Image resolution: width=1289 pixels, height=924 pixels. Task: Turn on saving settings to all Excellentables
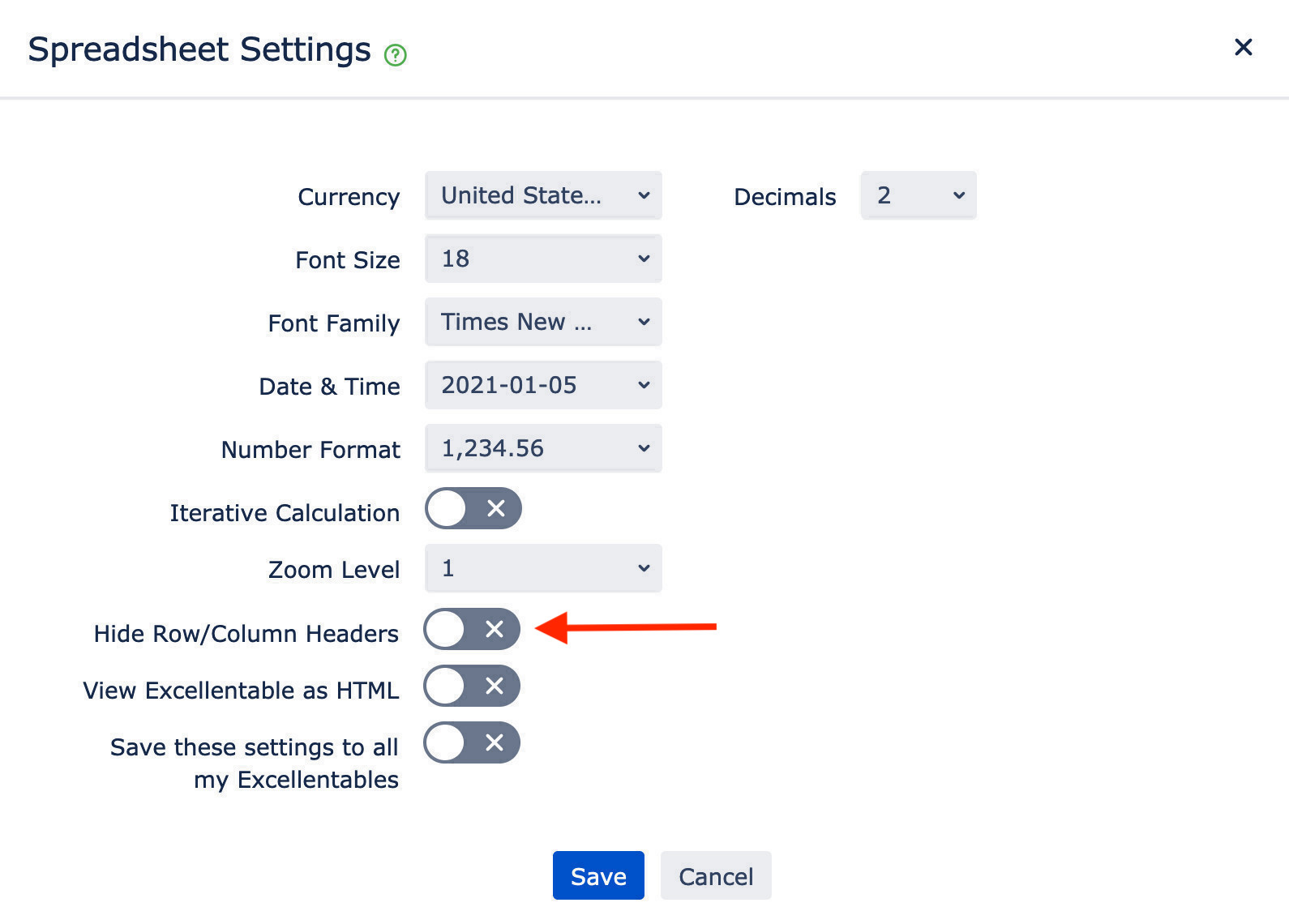[x=472, y=742]
